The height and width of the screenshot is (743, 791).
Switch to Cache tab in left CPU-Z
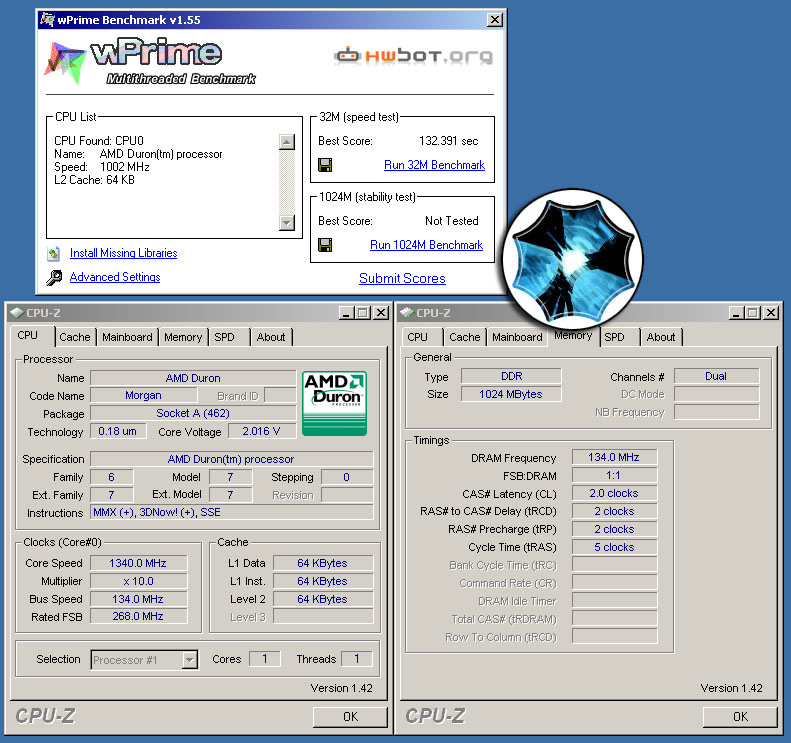75,337
